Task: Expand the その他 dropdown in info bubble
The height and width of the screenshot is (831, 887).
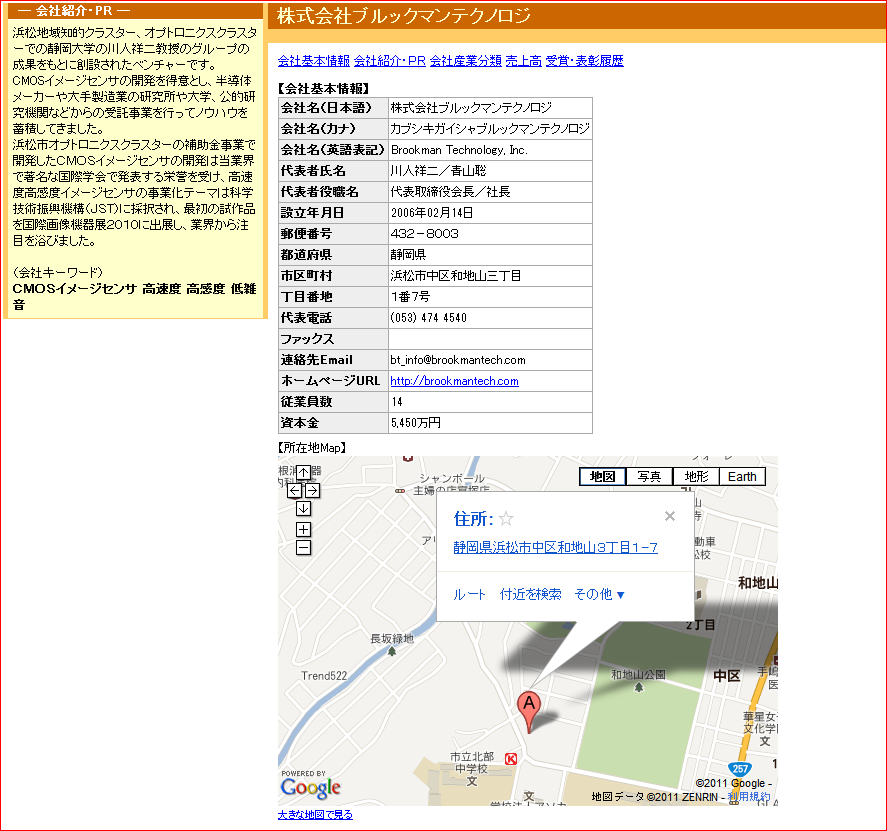Action: (x=599, y=594)
